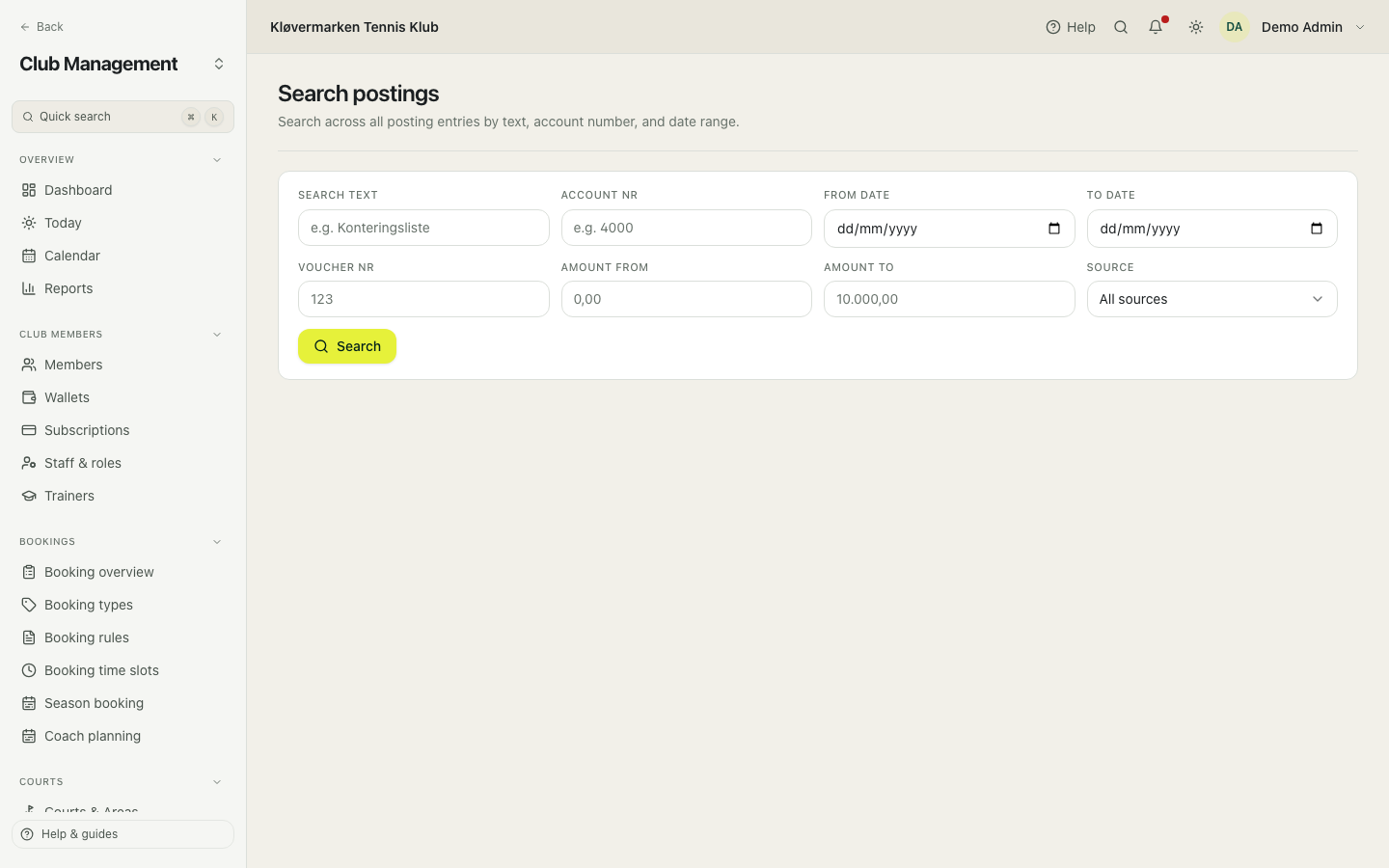Focus the Search Text input field

tap(423, 228)
